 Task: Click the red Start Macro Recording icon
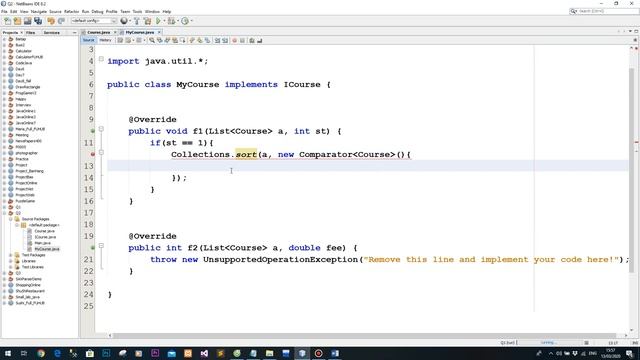(235, 40)
